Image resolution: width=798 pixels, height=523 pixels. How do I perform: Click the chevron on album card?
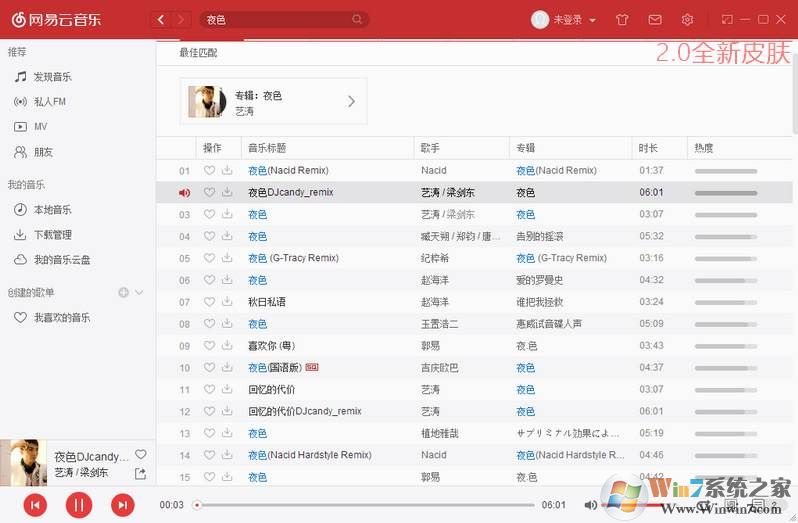coord(351,101)
